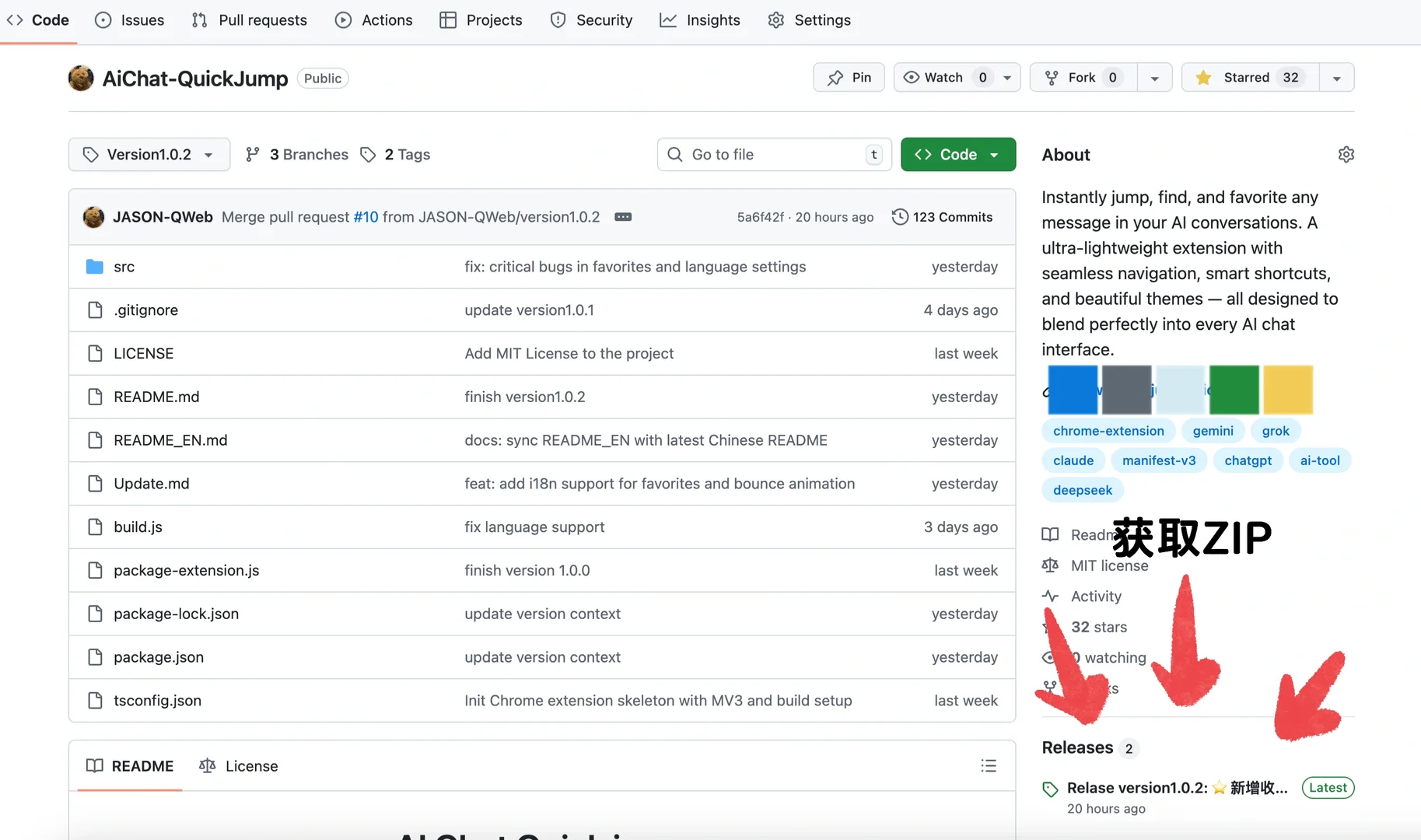Open the claude topic tag
The width and height of the screenshot is (1421, 840).
click(1073, 460)
